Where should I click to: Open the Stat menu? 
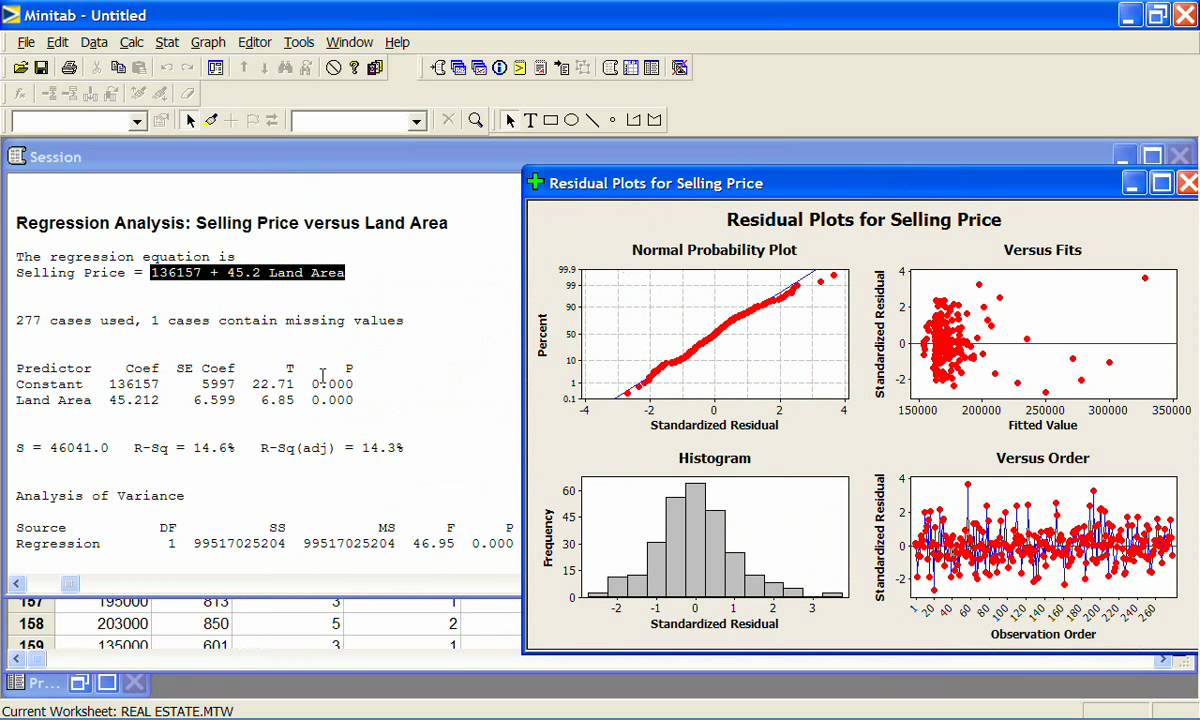pyautogui.click(x=167, y=42)
